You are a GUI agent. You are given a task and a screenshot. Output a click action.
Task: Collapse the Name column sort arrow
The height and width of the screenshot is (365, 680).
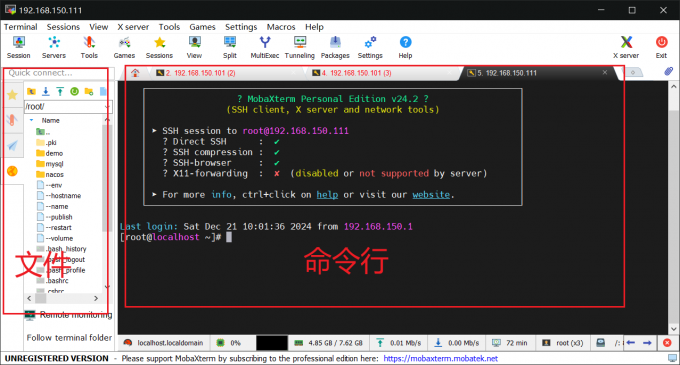31,120
